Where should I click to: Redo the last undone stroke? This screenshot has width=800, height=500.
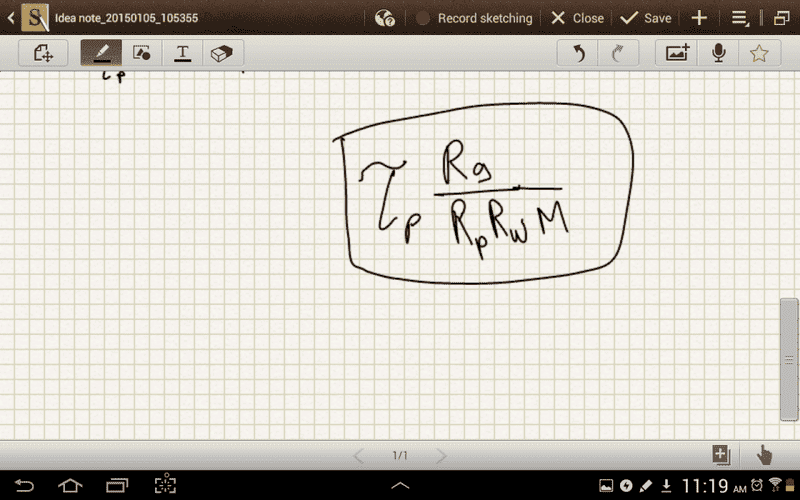(618, 53)
